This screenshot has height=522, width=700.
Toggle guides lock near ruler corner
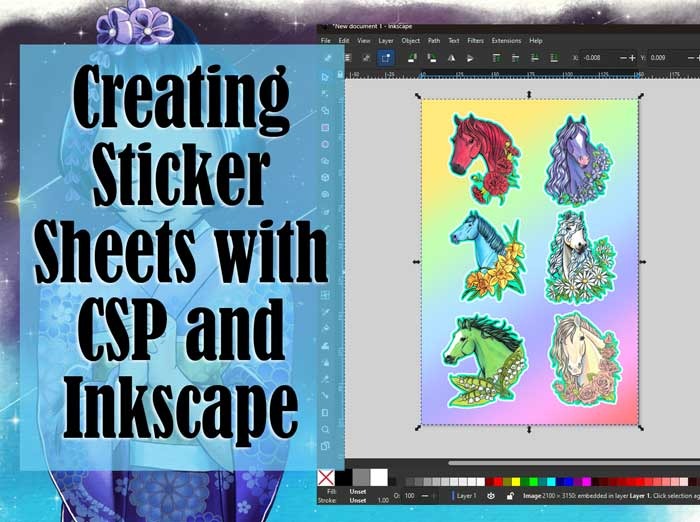click(340, 74)
